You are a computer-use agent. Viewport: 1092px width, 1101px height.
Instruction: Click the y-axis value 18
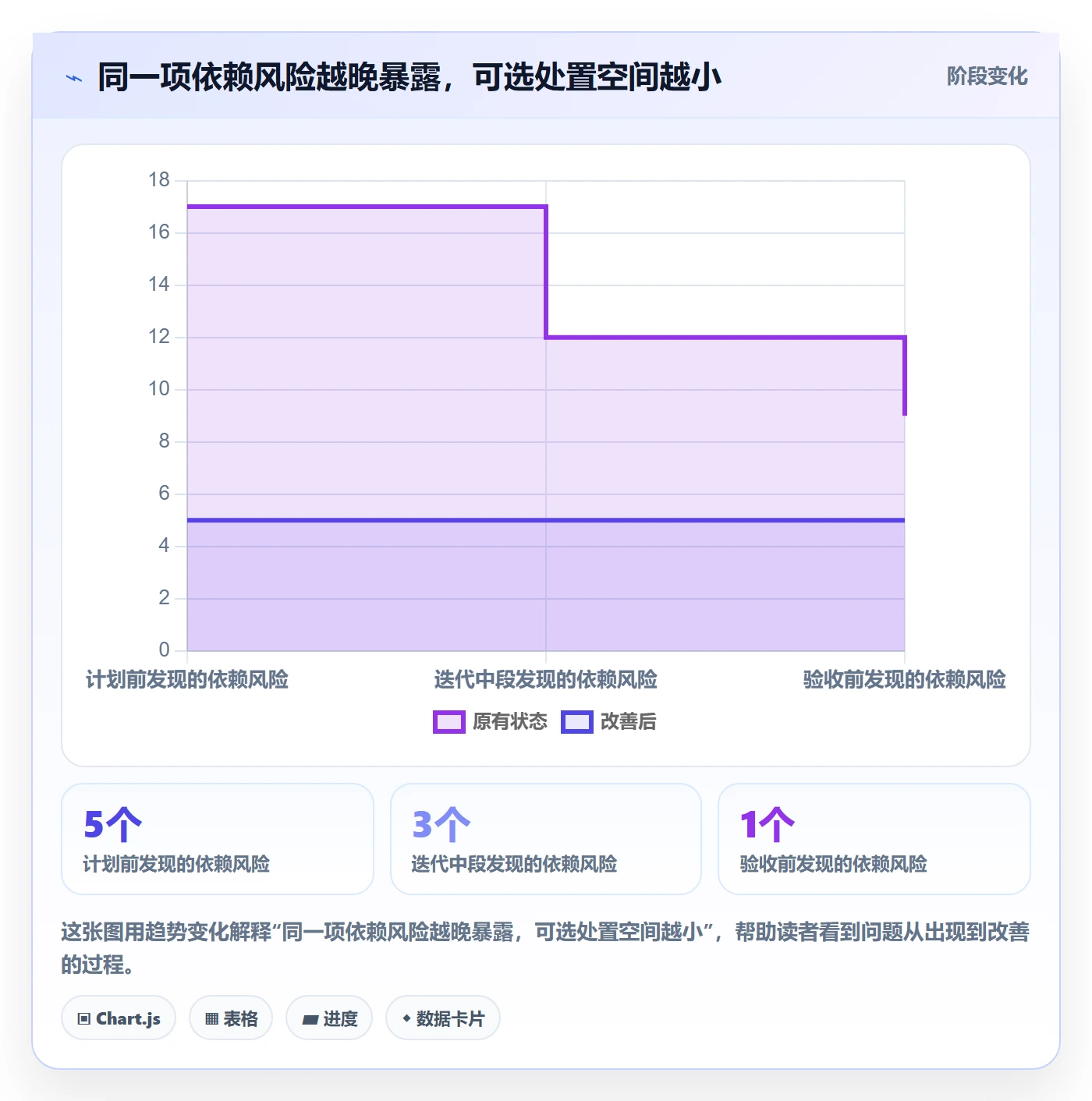tap(159, 180)
